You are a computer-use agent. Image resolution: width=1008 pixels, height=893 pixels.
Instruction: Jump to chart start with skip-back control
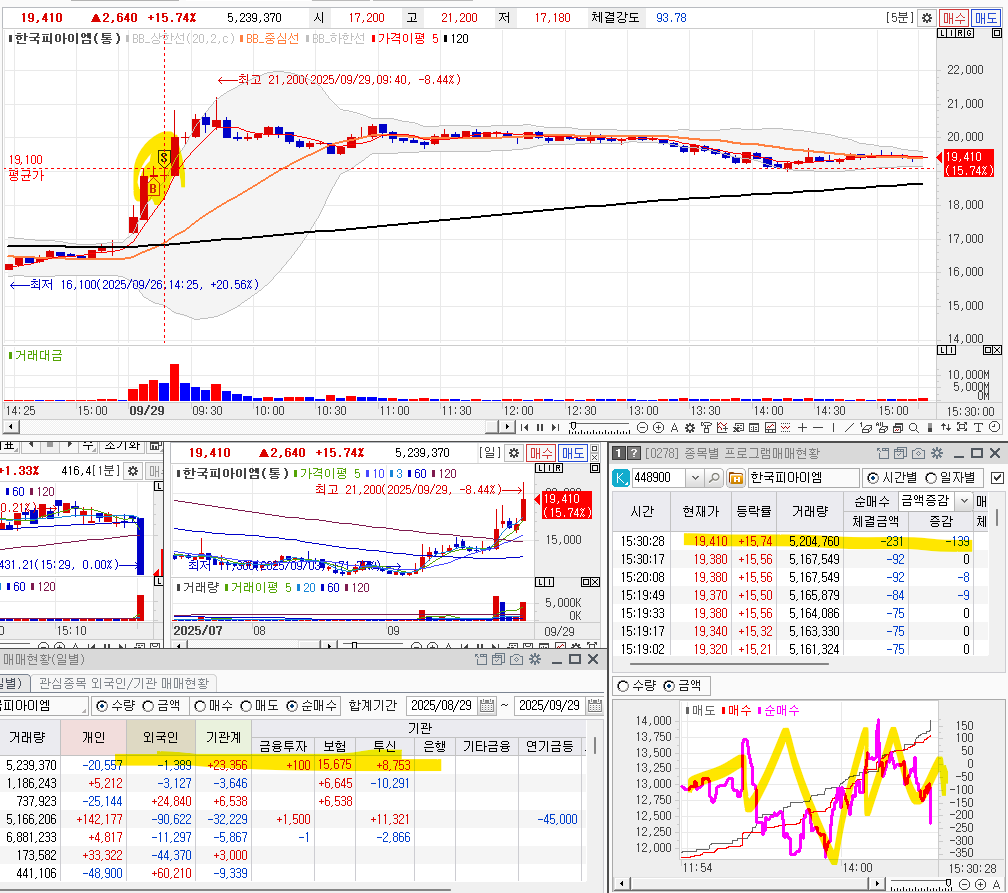525,428
